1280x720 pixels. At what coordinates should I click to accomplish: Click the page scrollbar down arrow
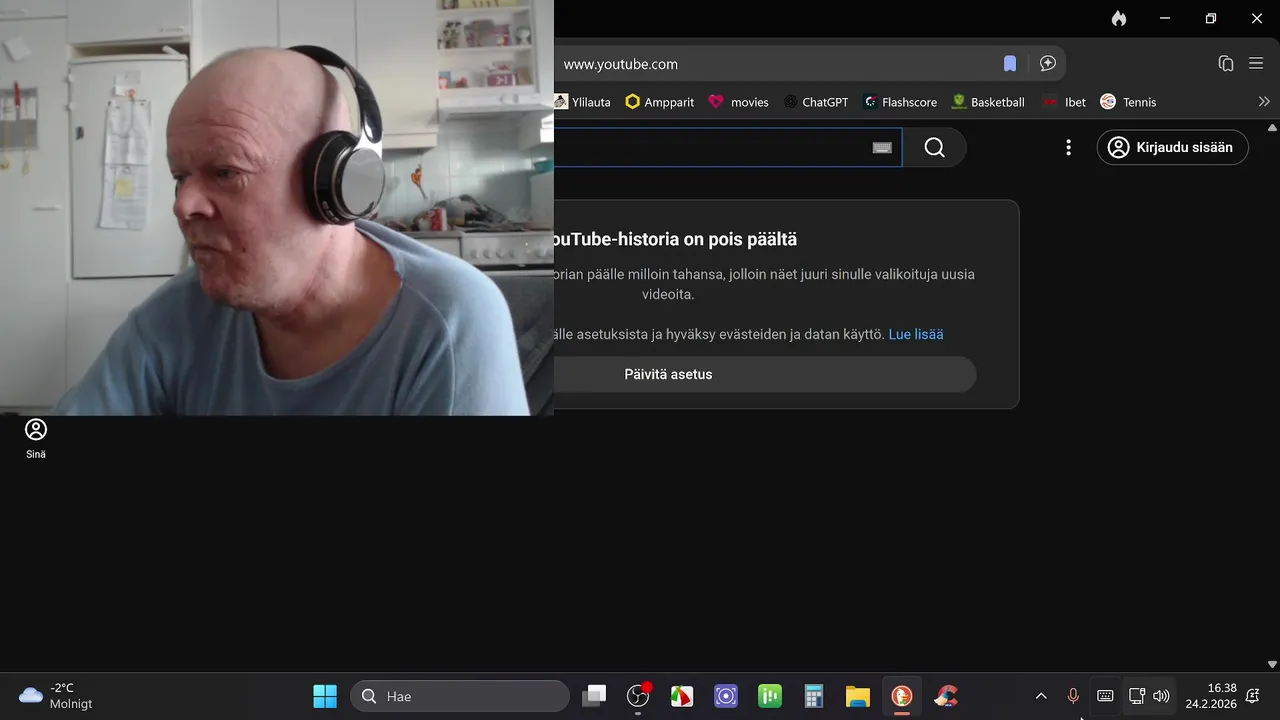[x=1272, y=664]
